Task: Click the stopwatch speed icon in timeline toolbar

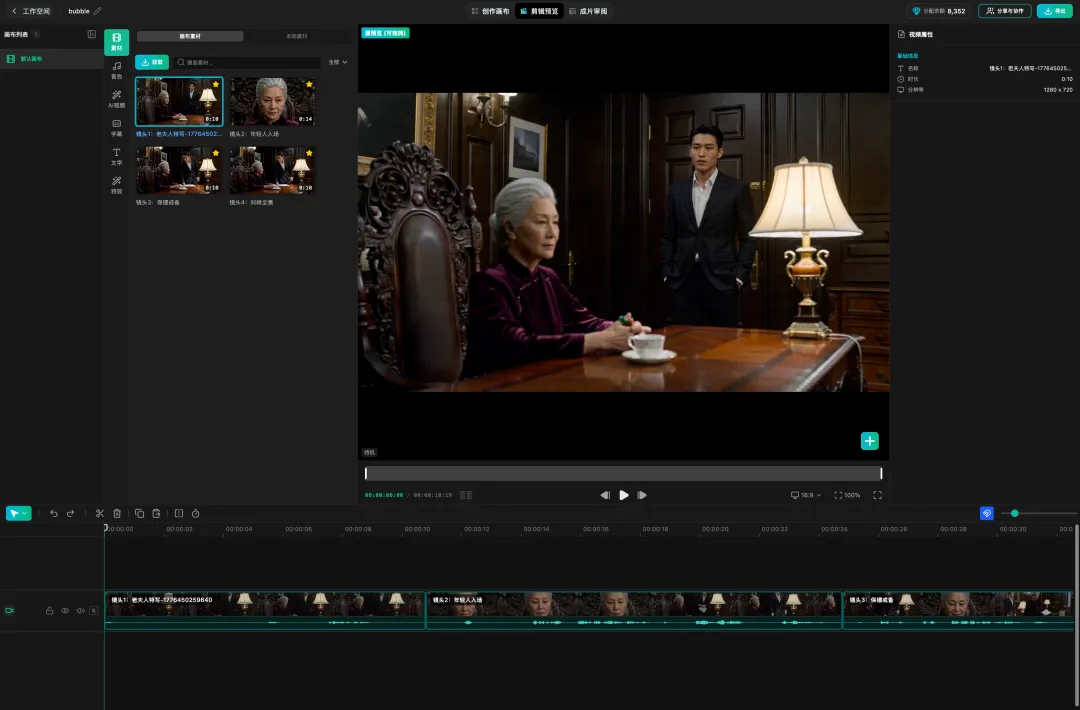Action: 196,514
